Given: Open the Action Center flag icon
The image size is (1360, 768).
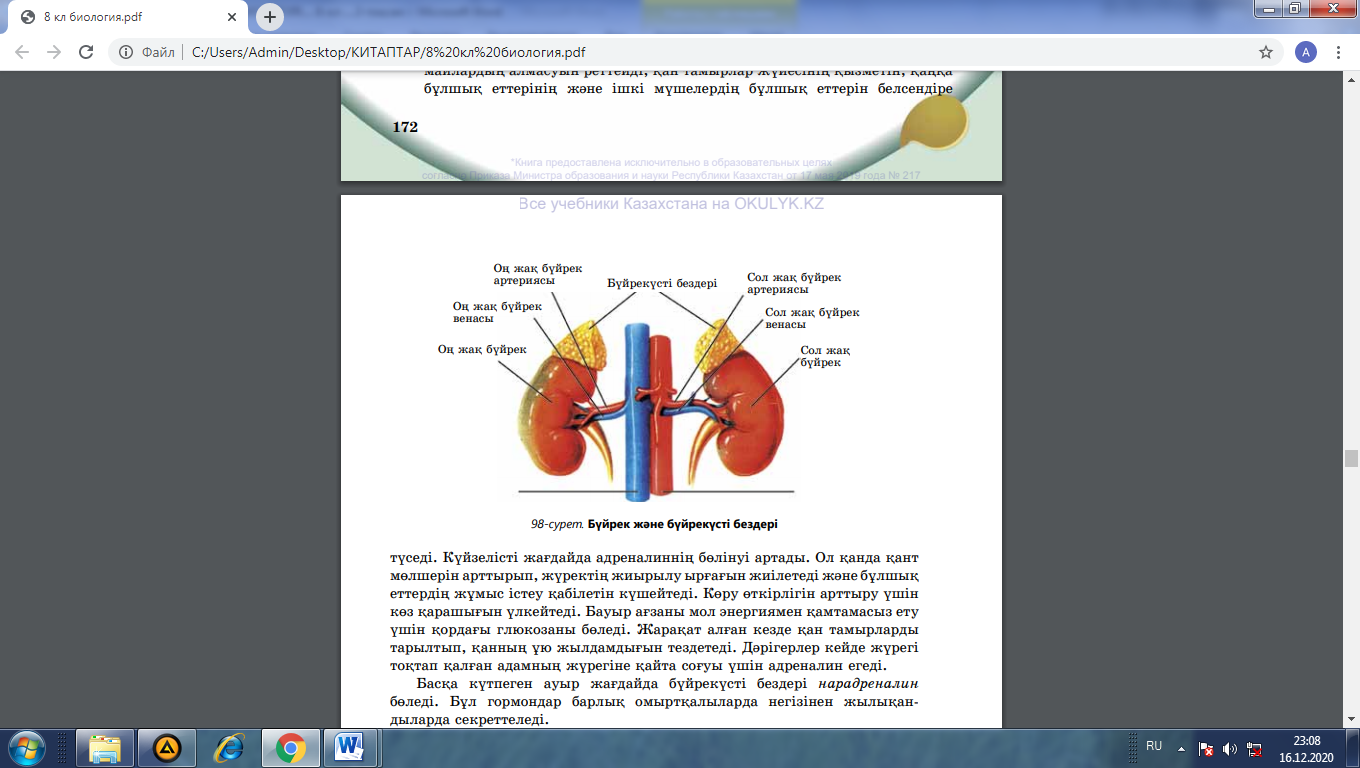Looking at the screenshot, I should coord(1207,748).
